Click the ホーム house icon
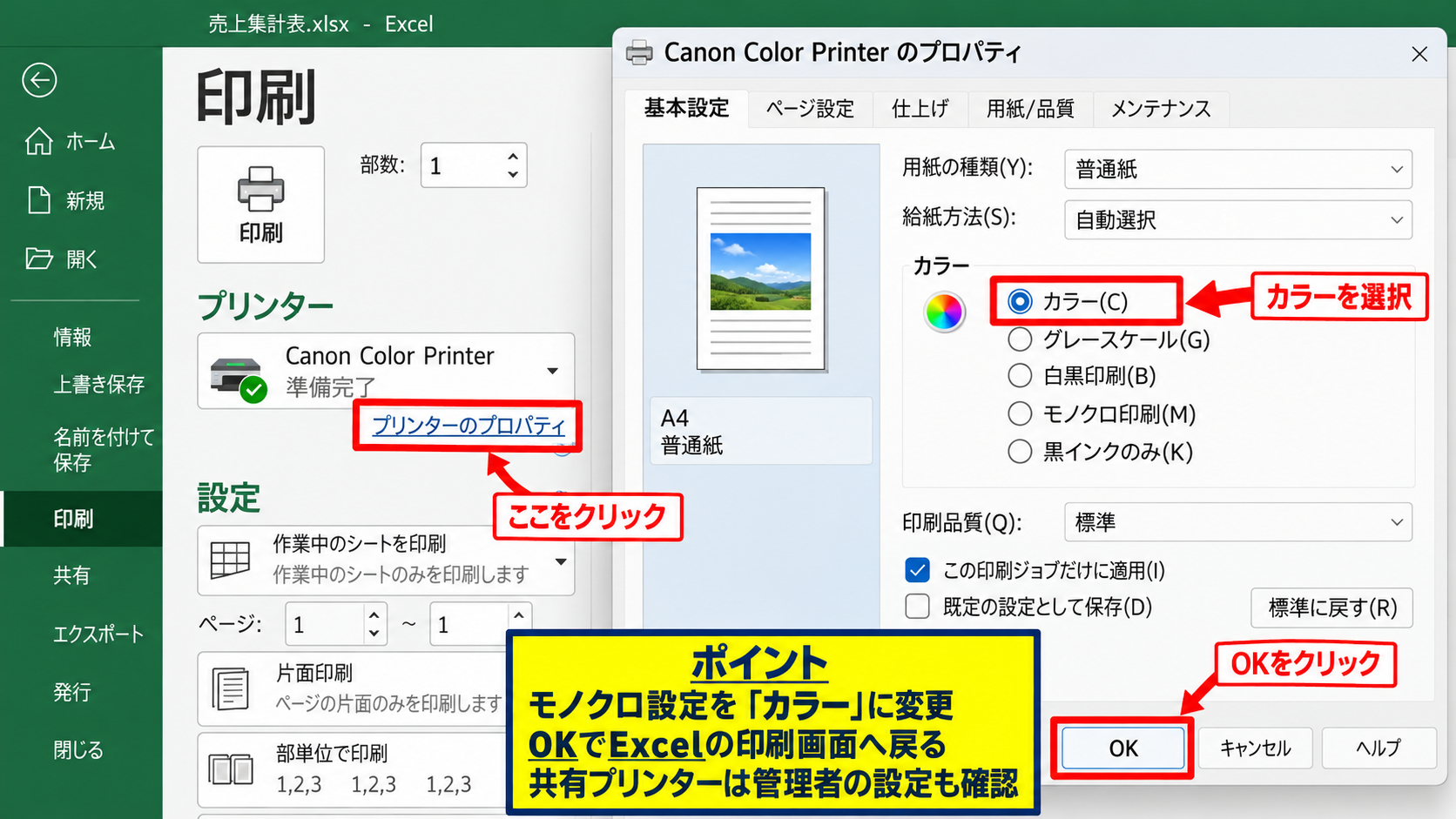This screenshot has width=1456, height=819. pyautogui.click(x=38, y=140)
